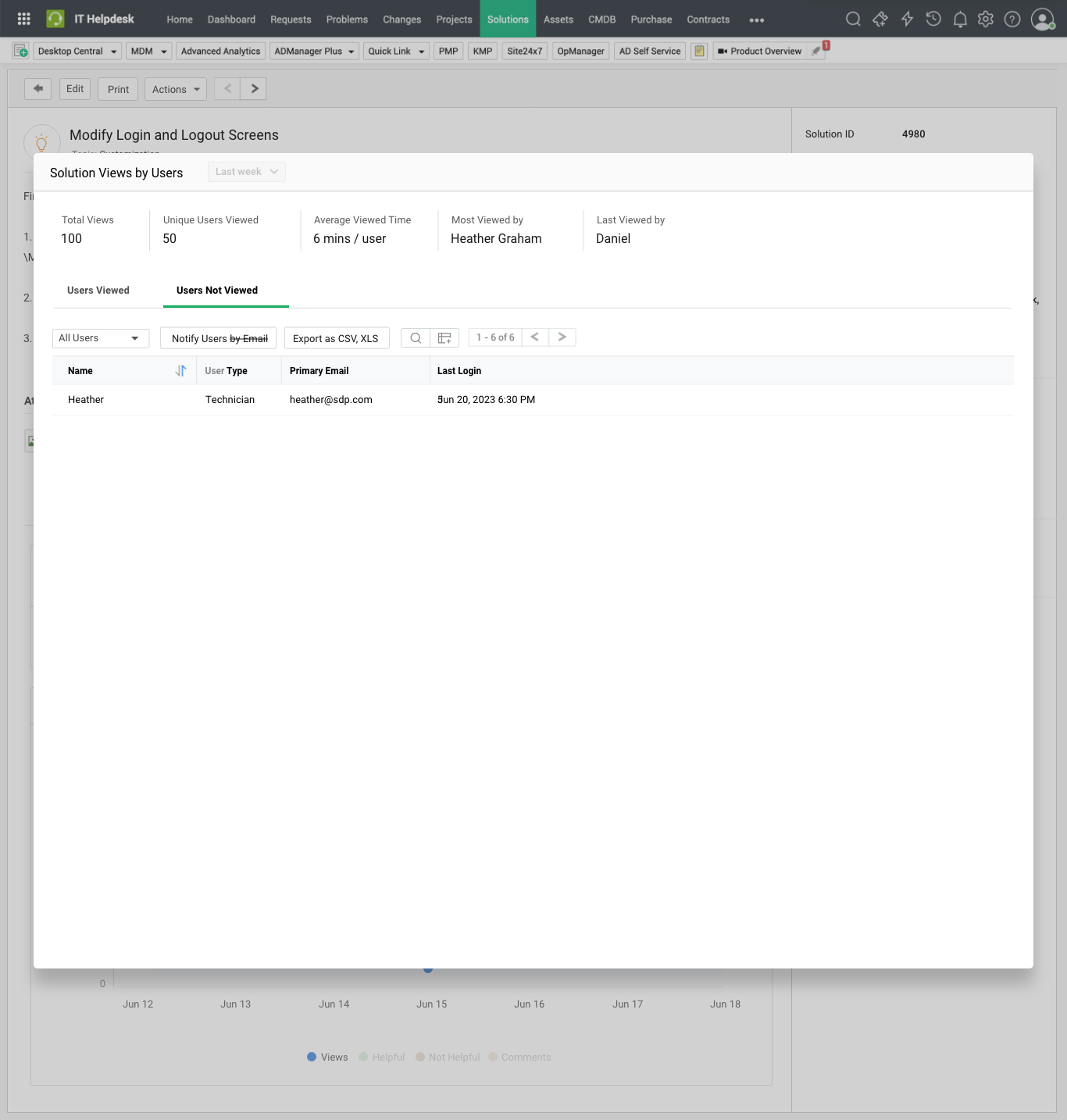1067x1120 pixels.
Task: Expand the Actions dropdown button
Action: 176,89
